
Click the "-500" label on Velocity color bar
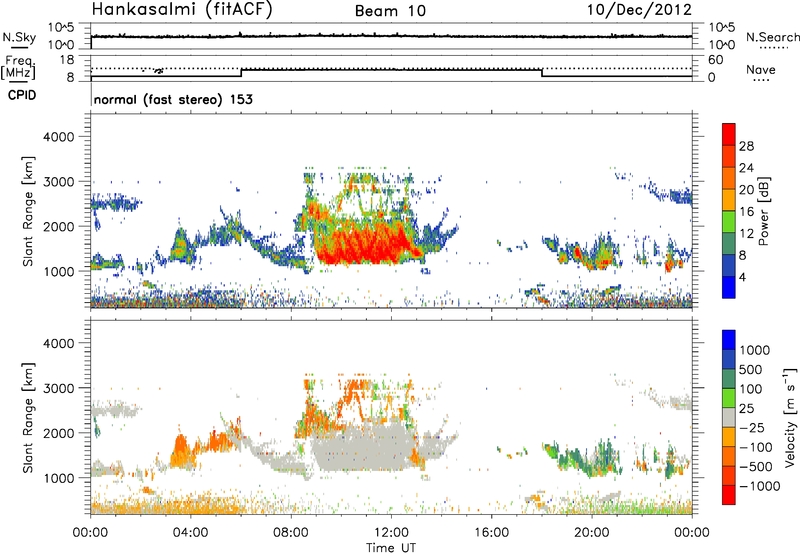(x=756, y=466)
